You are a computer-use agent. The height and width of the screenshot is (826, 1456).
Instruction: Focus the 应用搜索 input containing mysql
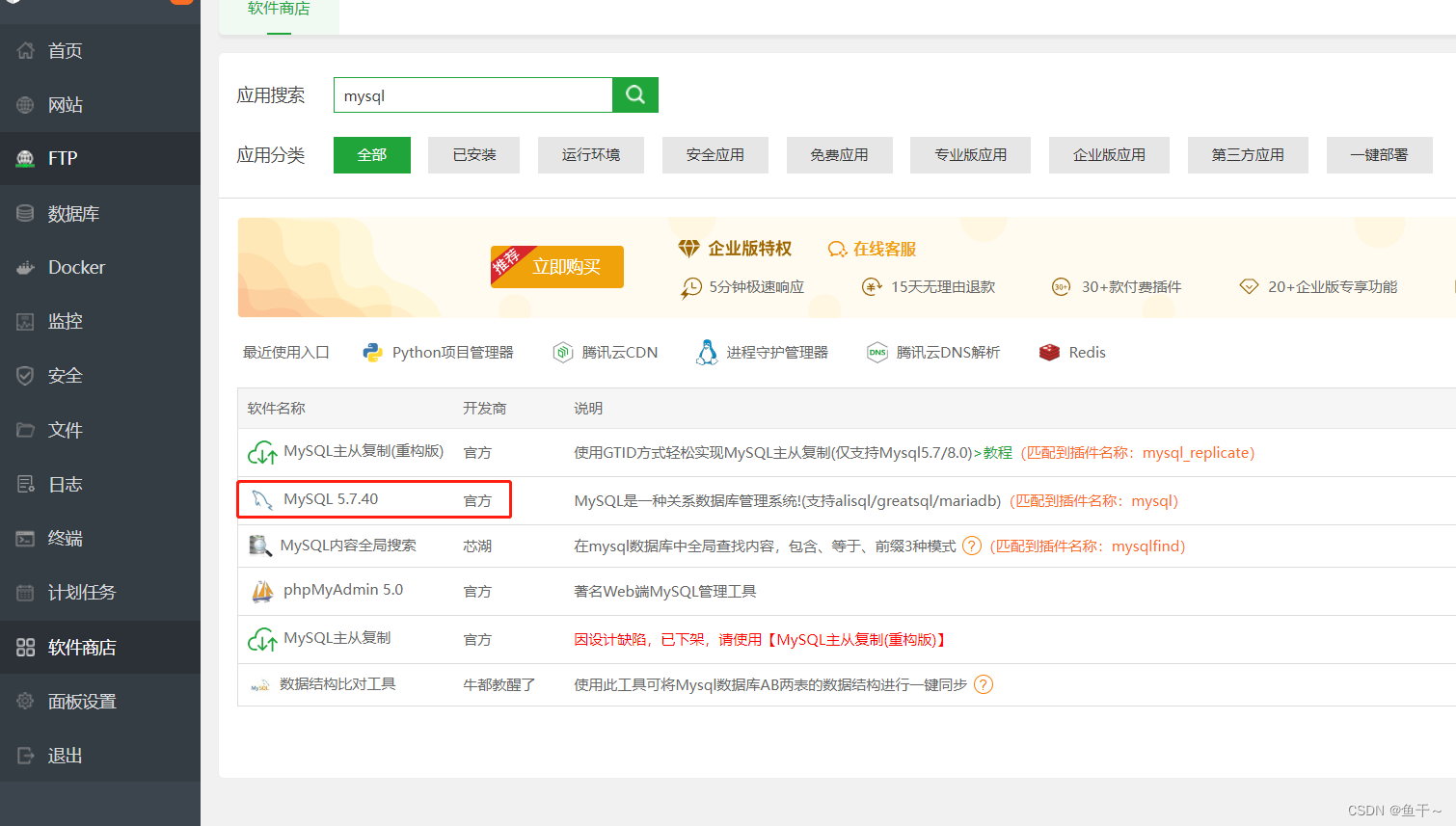point(473,94)
